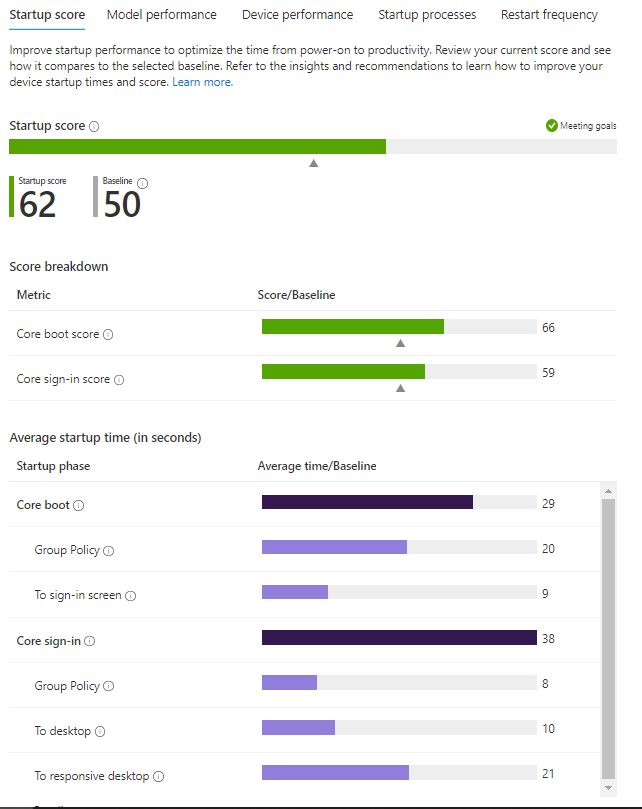Click the Baseline info icon
Viewport: 642px width, 809px height.
(142, 183)
